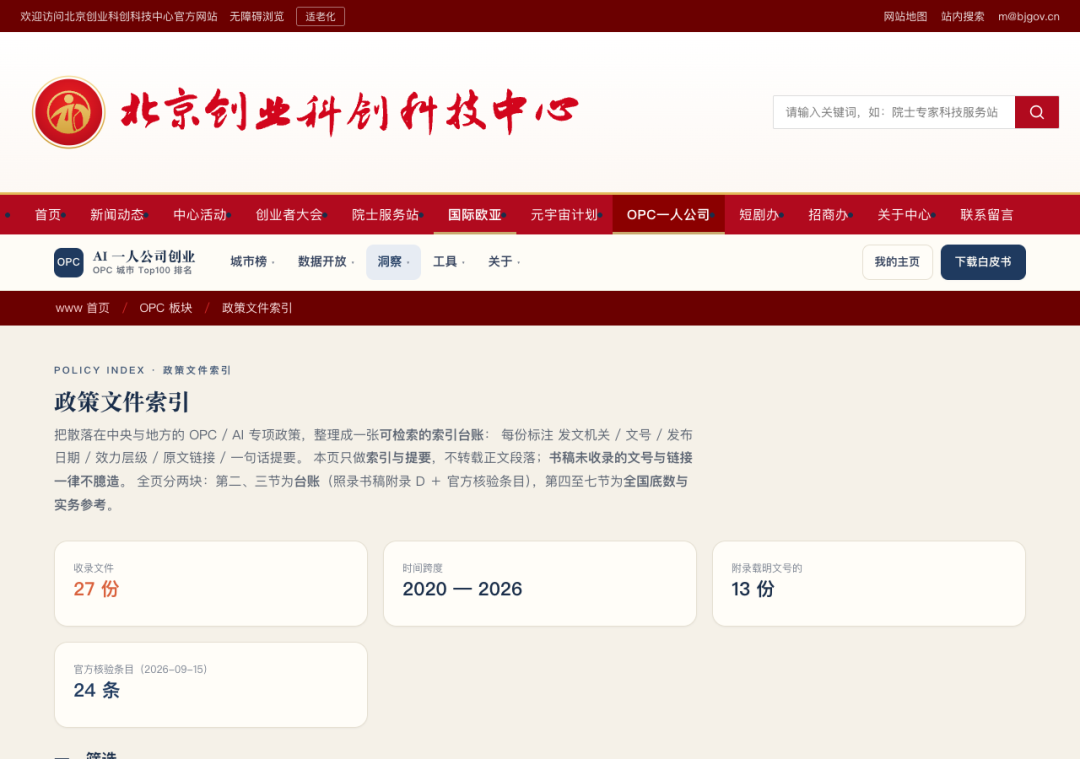This screenshot has height=759, width=1080.
Task: Click the 时间跨度 2020 — 2026 card
Action: [539, 583]
